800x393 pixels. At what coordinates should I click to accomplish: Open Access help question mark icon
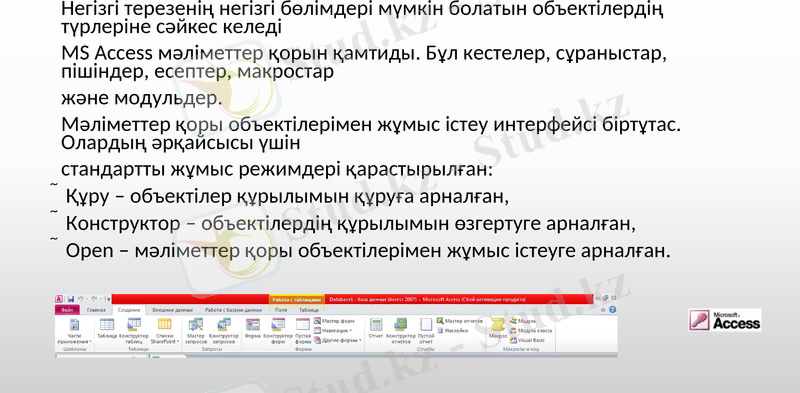(612, 309)
